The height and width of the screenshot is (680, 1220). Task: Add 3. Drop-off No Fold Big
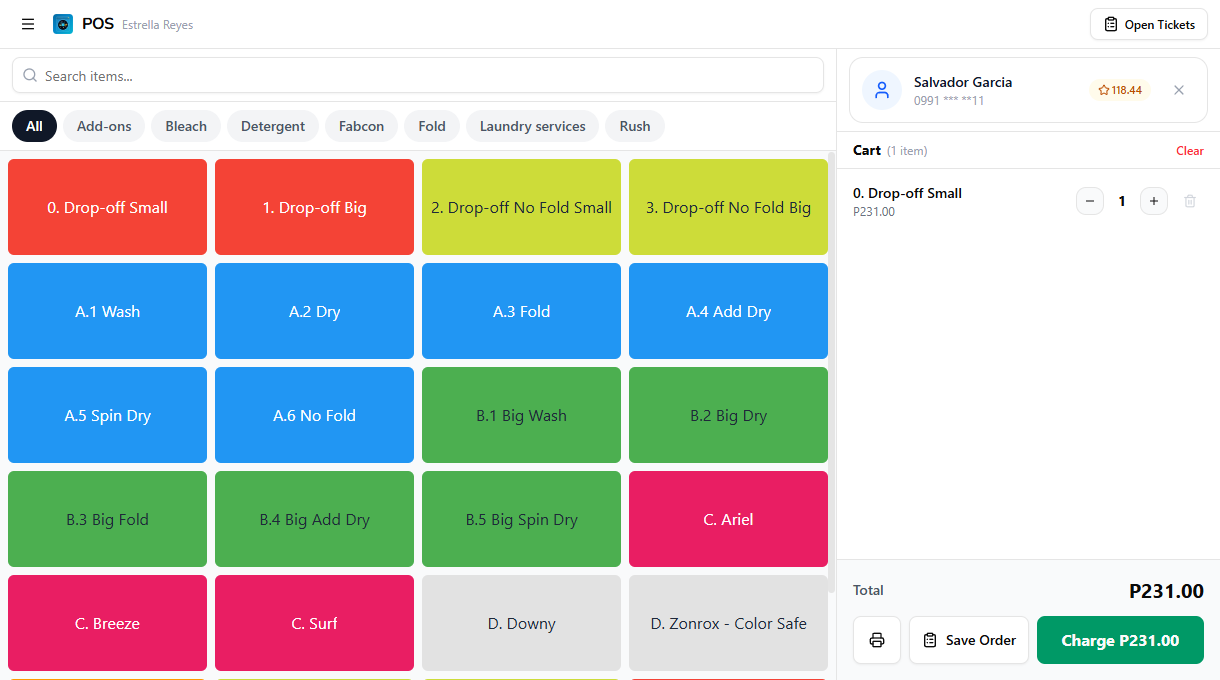click(x=728, y=207)
